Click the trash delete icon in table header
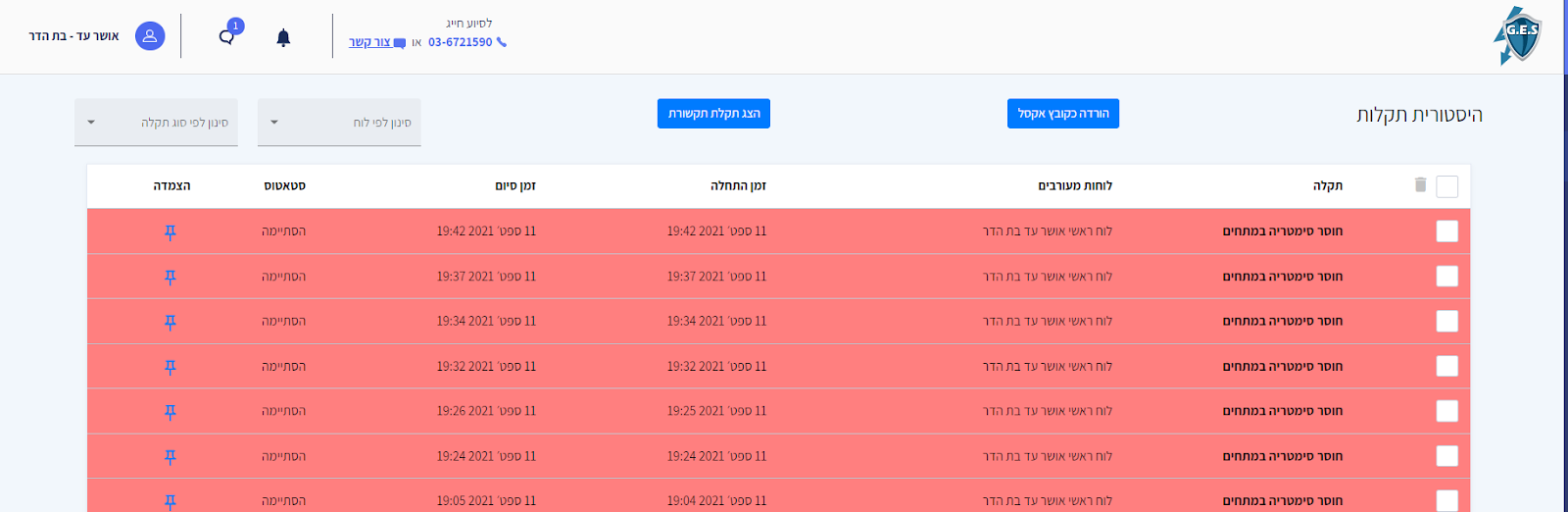This screenshot has width=1568, height=512. (1420, 184)
